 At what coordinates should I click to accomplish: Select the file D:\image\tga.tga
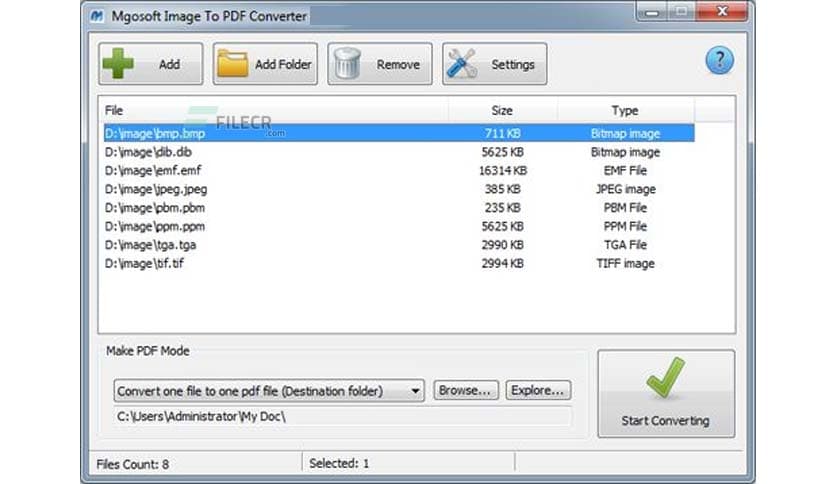(x=150, y=245)
